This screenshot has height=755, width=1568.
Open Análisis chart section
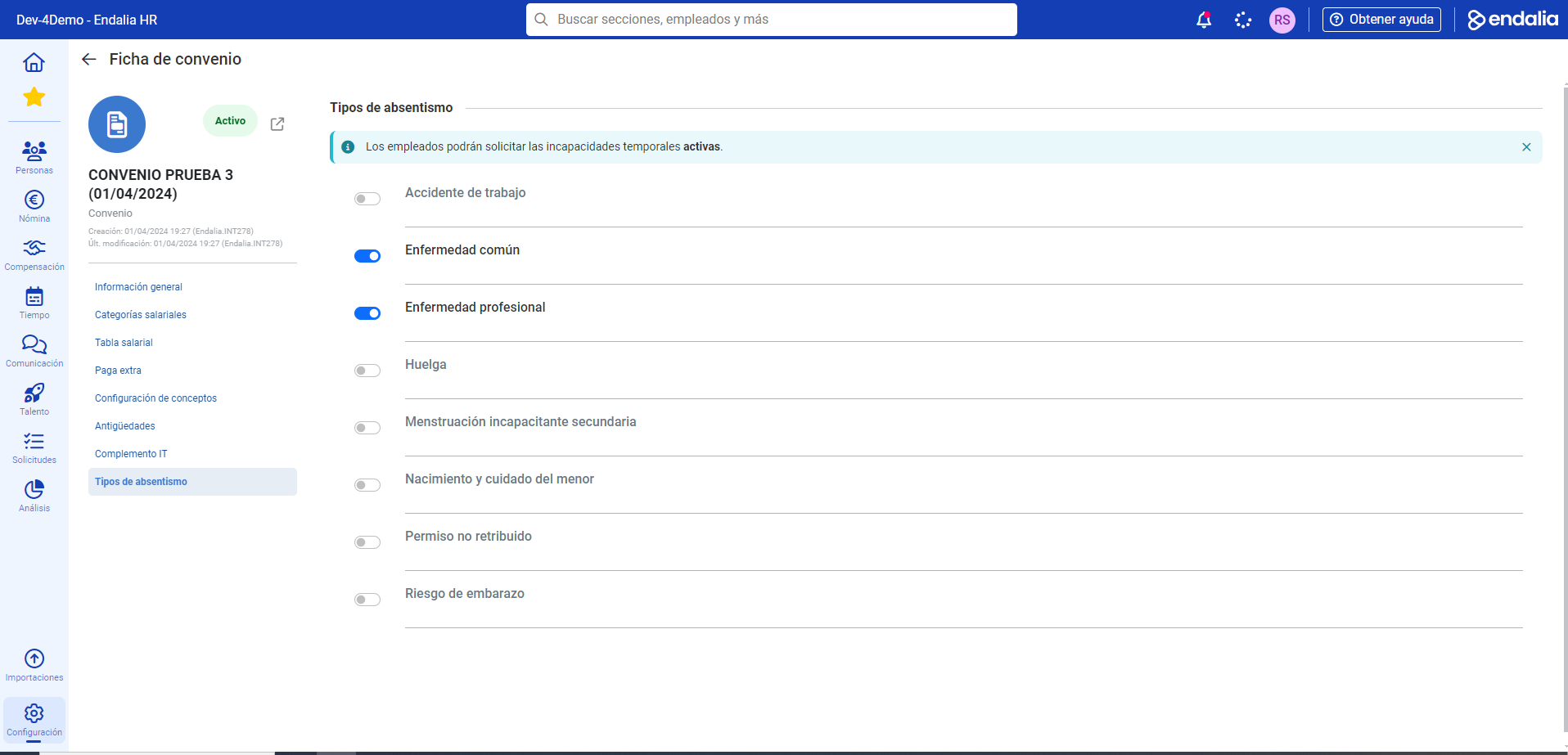click(x=34, y=495)
